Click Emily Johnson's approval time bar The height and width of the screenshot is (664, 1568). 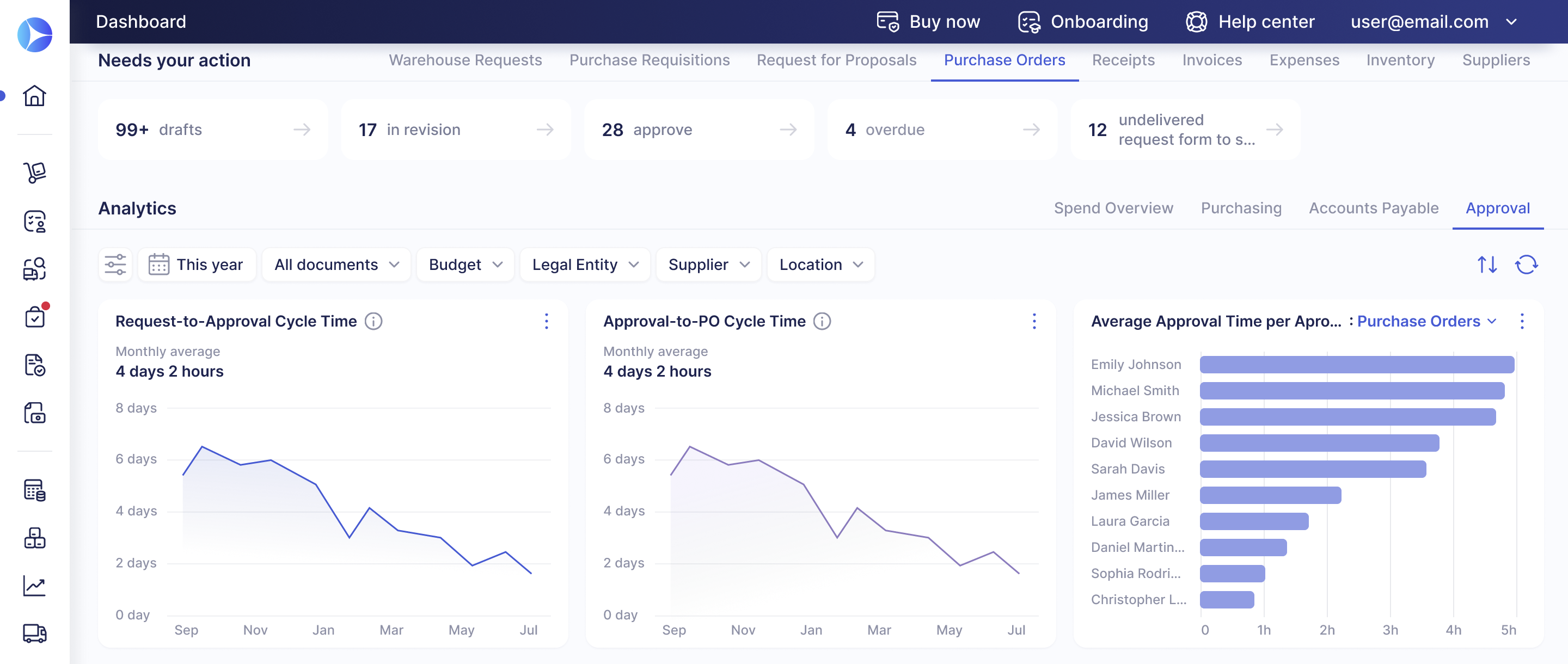[1356, 365]
